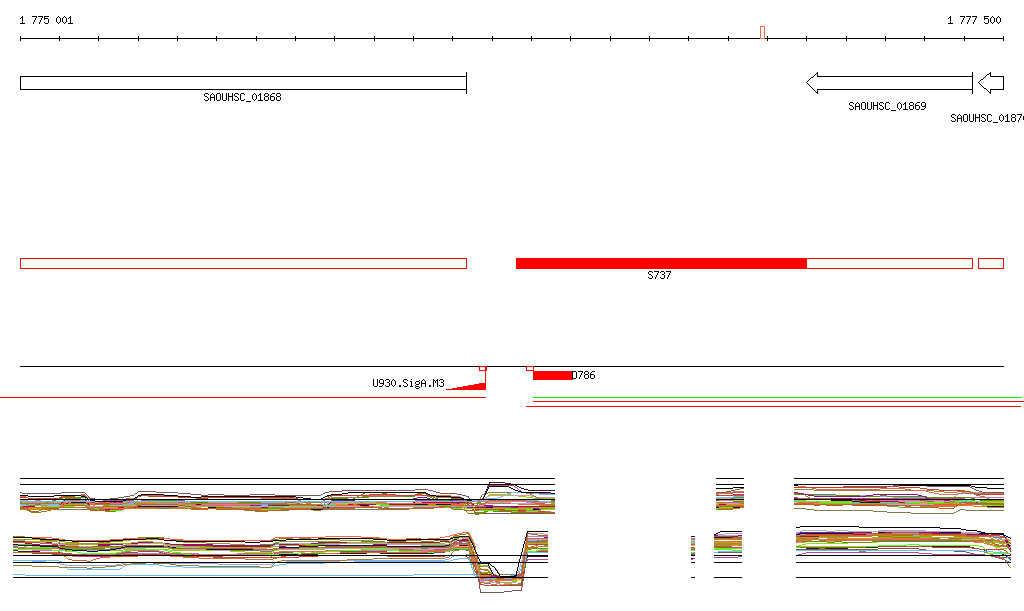Click the green transcript line
Viewport: 1024px width, 611px height.
pos(777,398)
